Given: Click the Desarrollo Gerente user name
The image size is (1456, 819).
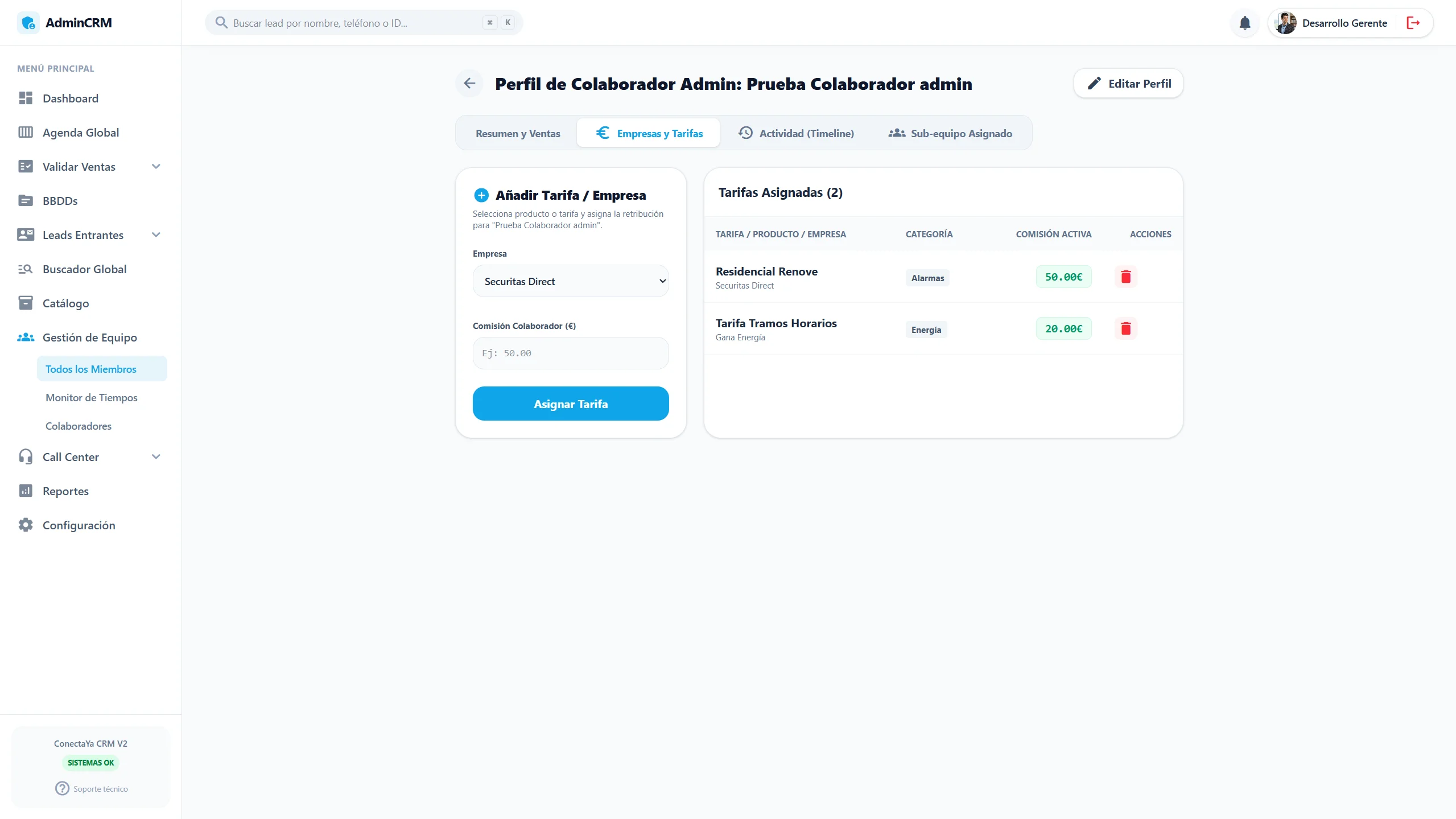Looking at the screenshot, I should click(x=1344, y=23).
